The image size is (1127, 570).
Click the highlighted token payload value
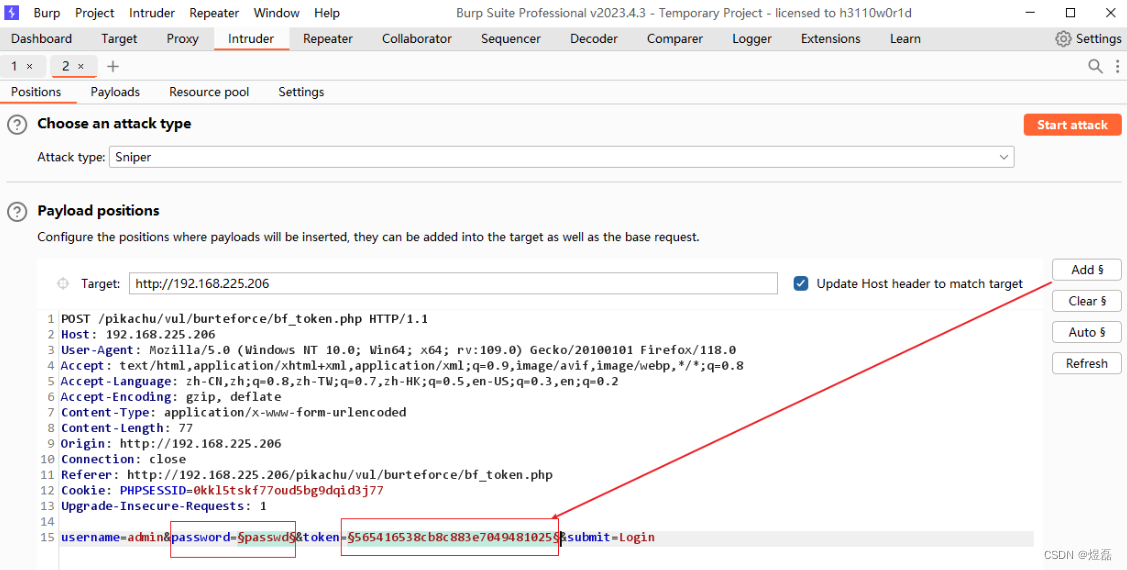click(453, 538)
